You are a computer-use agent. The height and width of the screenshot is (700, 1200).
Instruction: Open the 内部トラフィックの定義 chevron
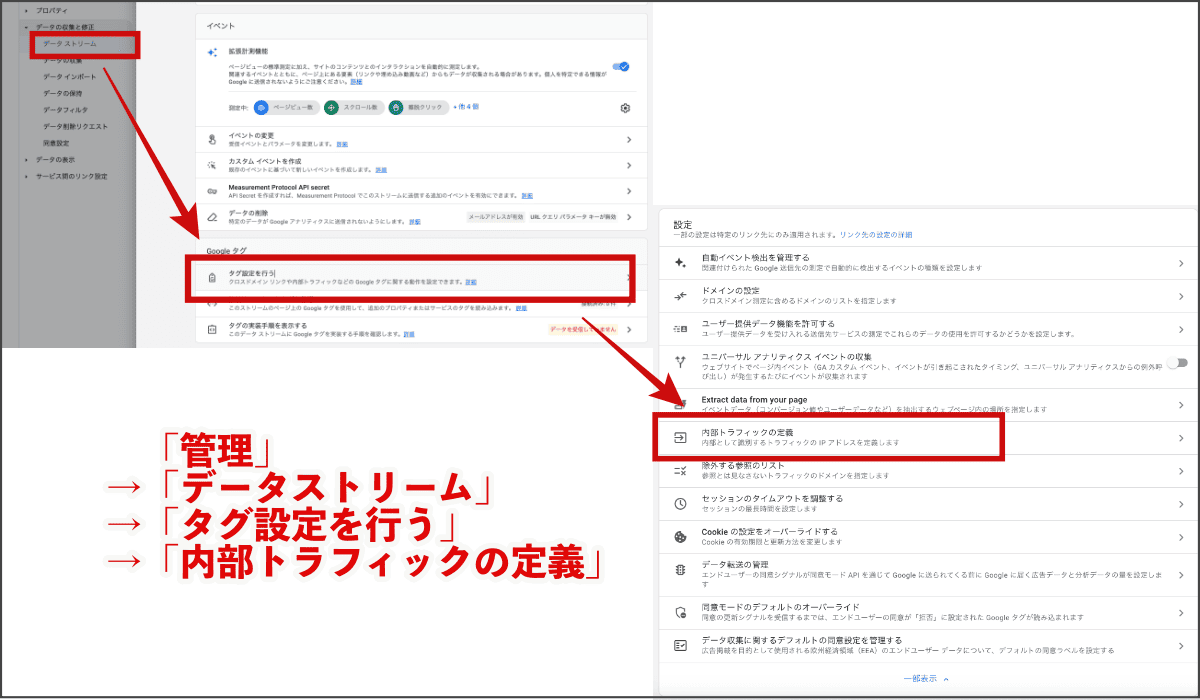click(x=1182, y=438)
